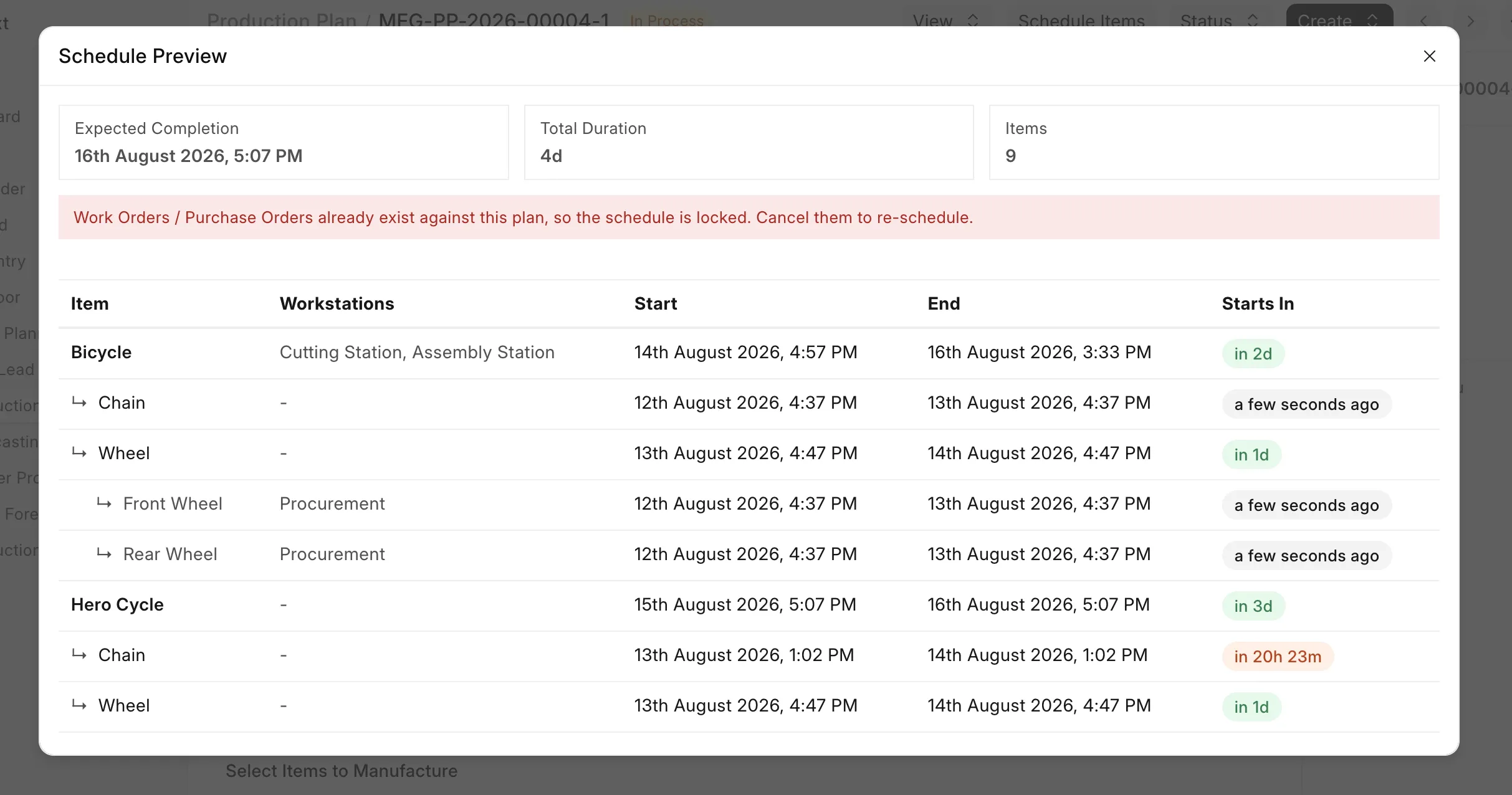Select the Hero Cycle item row
The height and width of the screenshot is (795, 1512).
click(749, 605)
